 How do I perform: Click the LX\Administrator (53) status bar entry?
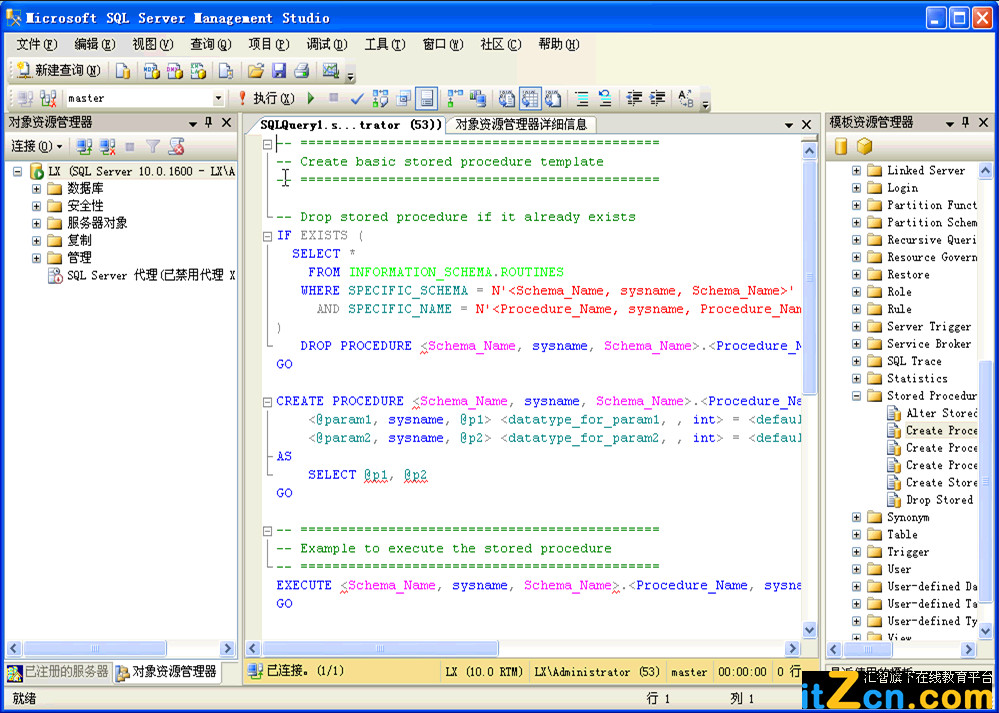pos(596,672)
